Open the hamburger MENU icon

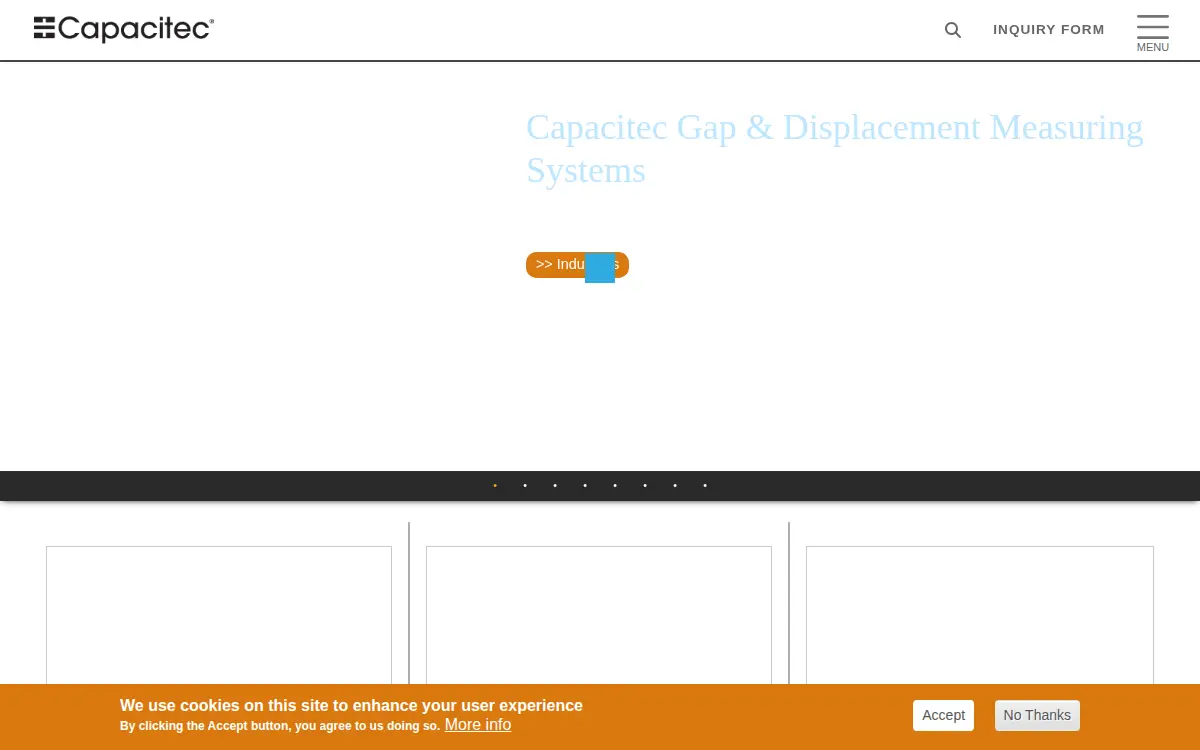click(1153, 33)
